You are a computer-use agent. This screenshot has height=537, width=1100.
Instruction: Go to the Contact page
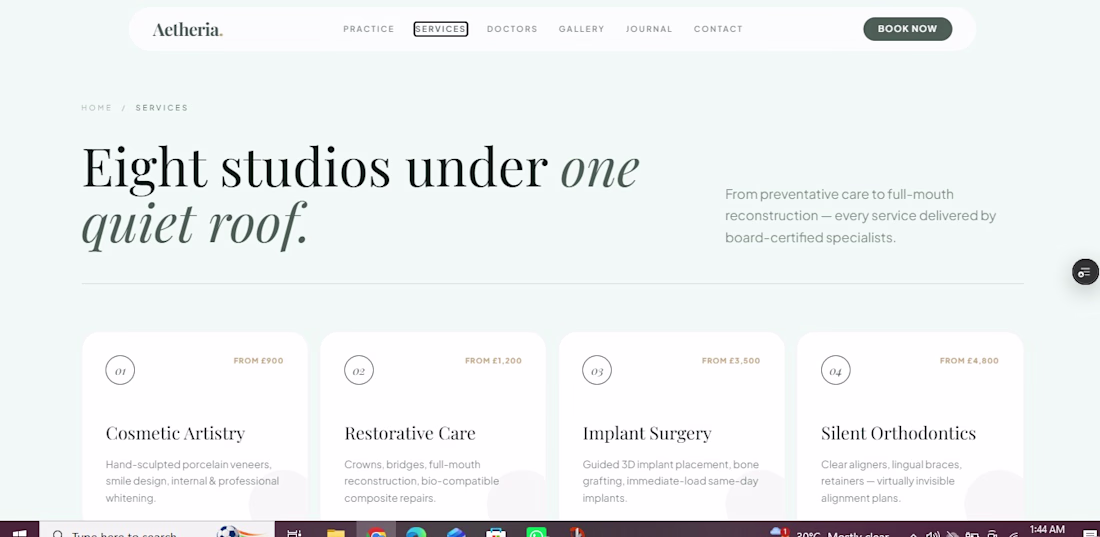pos(718,29)
